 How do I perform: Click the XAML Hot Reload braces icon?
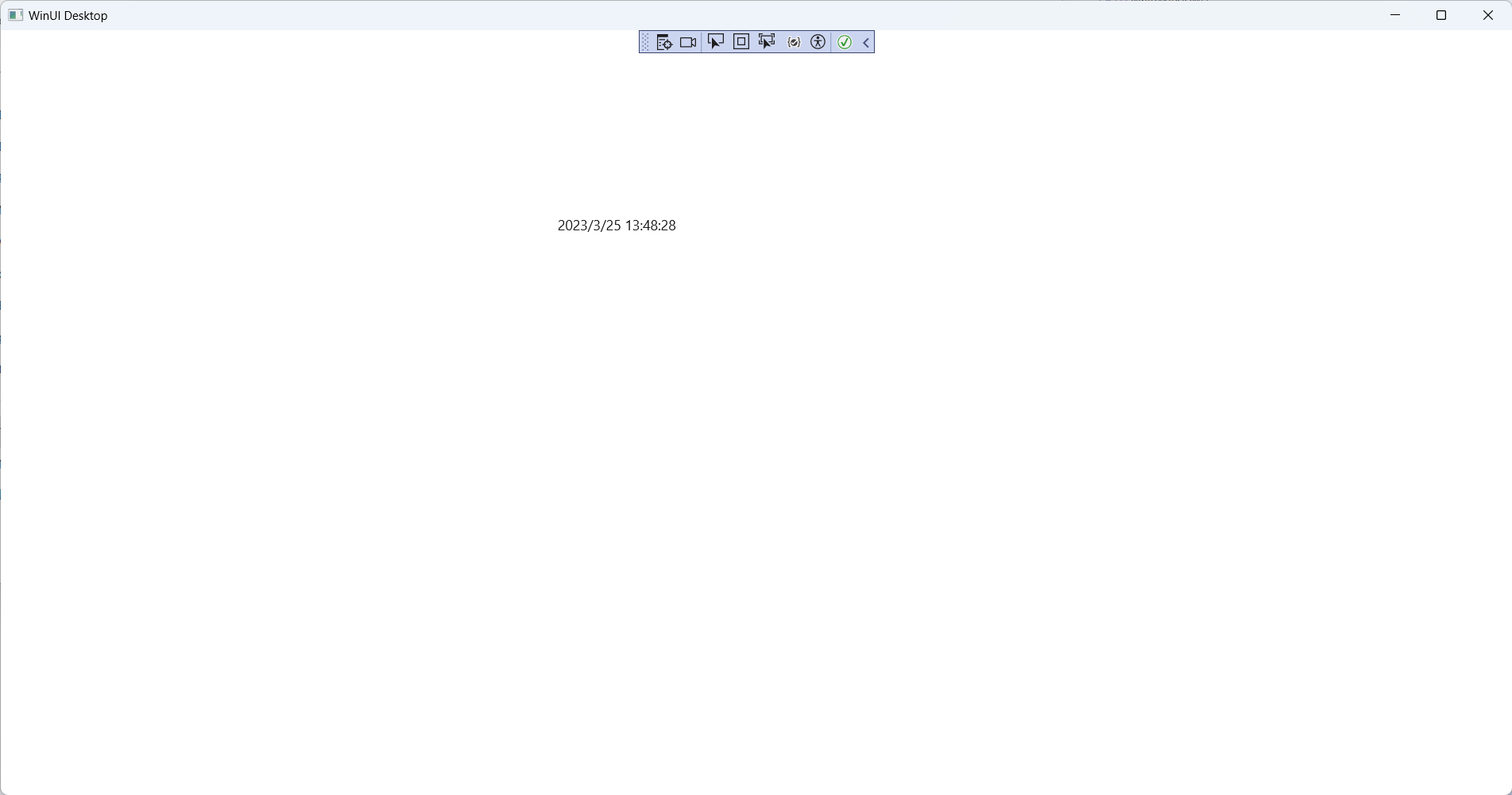[x=793, y=41]
